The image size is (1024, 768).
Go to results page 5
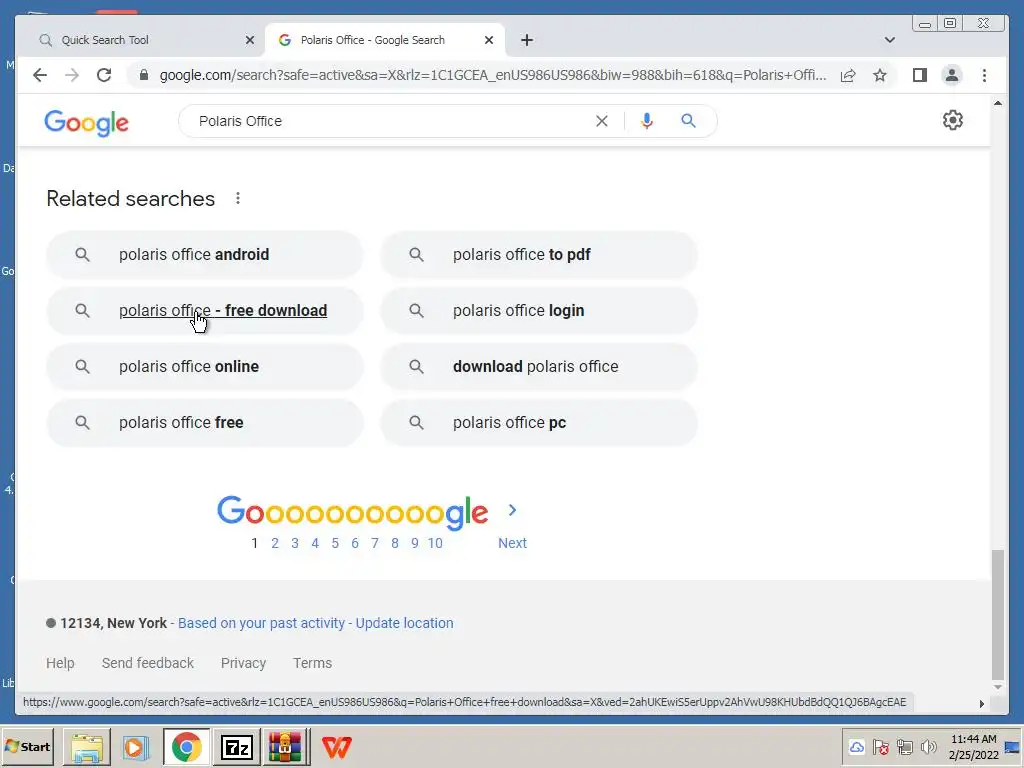click(x=335, y=543)
